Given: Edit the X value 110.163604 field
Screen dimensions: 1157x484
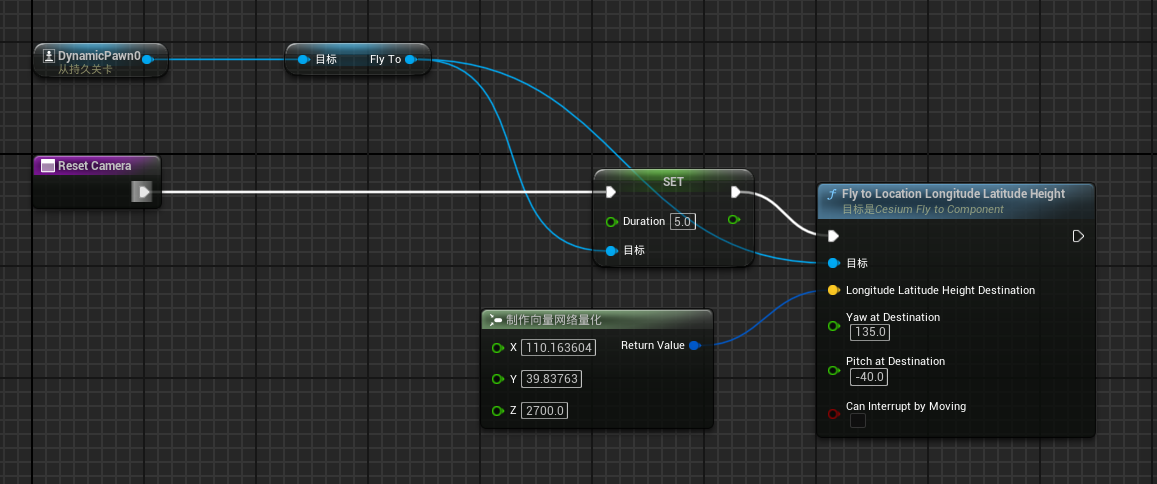Looking at the screenshot, I should pos(558,348).
